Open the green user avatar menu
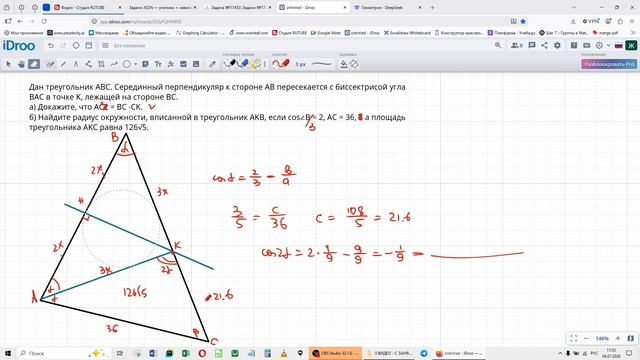640x360 pixels. coord(631,45)
